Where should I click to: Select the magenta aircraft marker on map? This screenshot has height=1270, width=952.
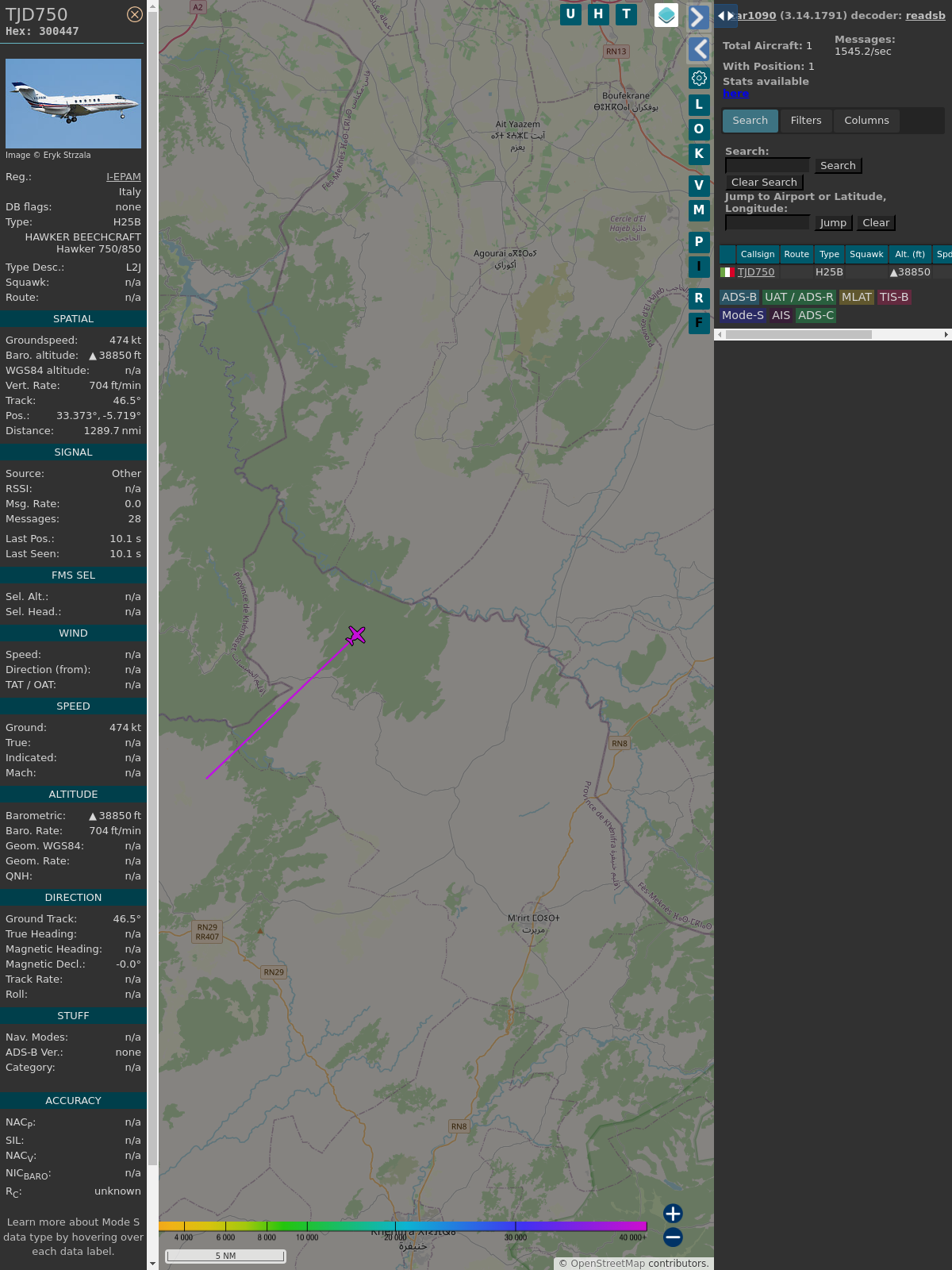tap(356, 635)
